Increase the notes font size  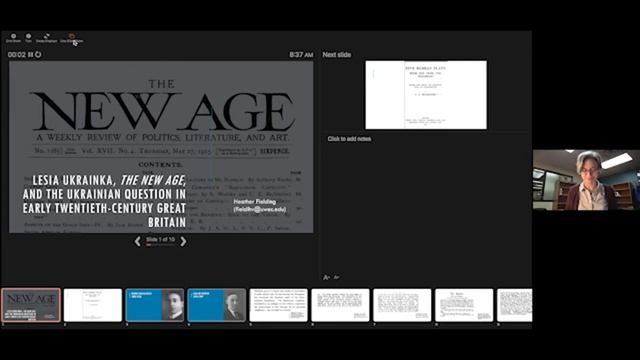(327, 277)
